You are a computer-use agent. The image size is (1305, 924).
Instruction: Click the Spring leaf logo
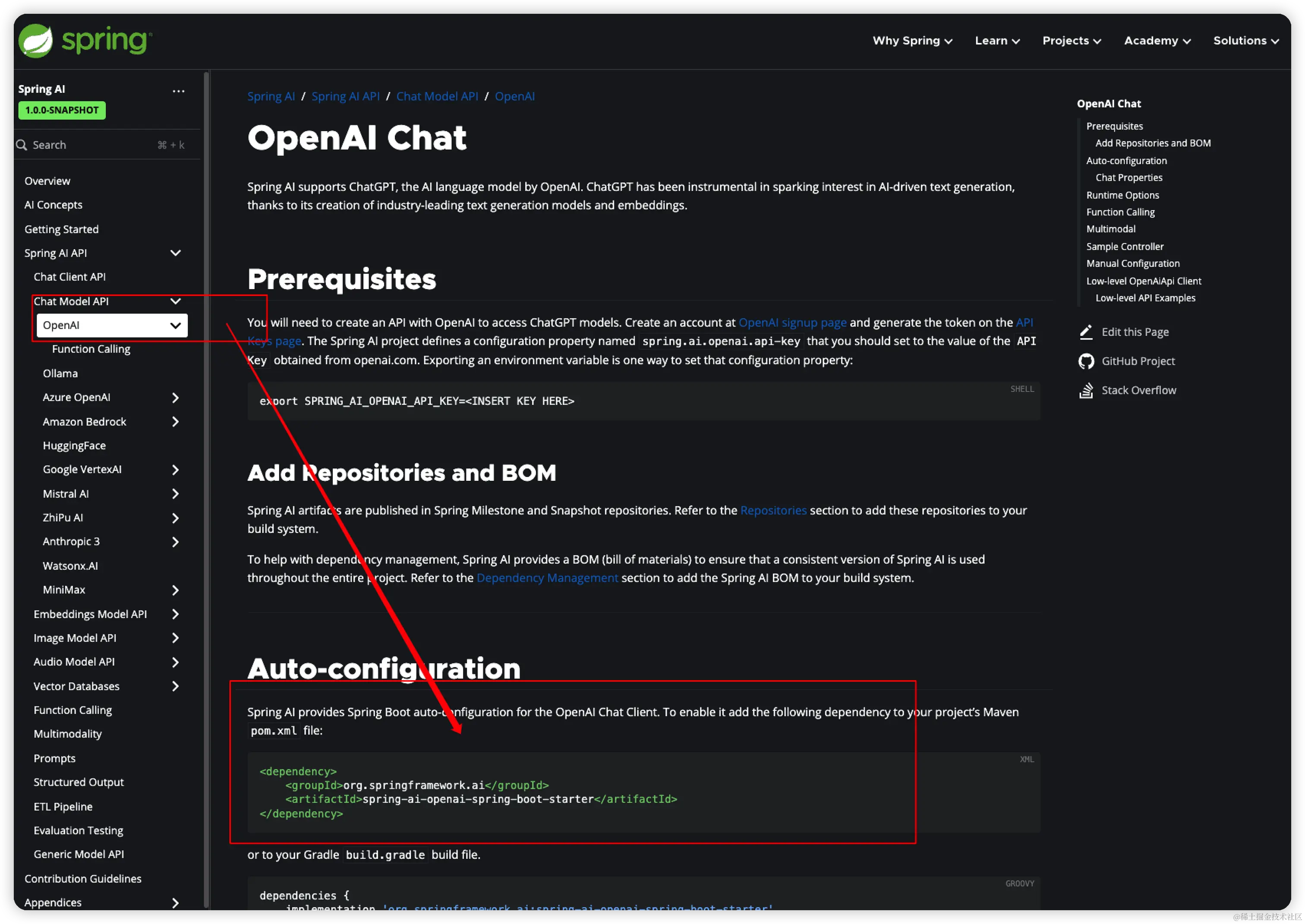36,41
